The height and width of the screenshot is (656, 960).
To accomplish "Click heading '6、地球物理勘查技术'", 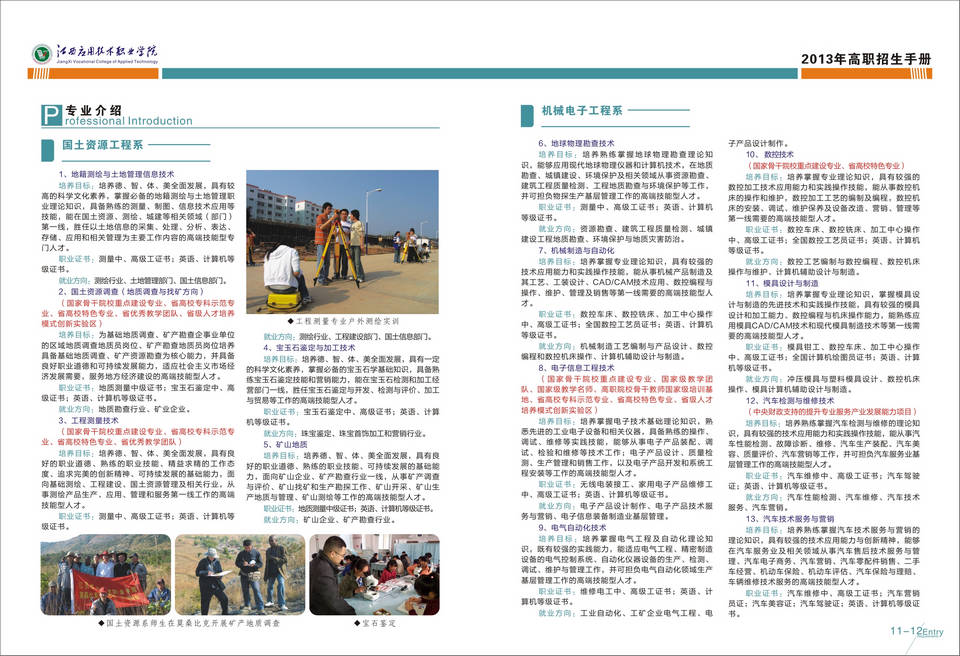I will (576, 143).
